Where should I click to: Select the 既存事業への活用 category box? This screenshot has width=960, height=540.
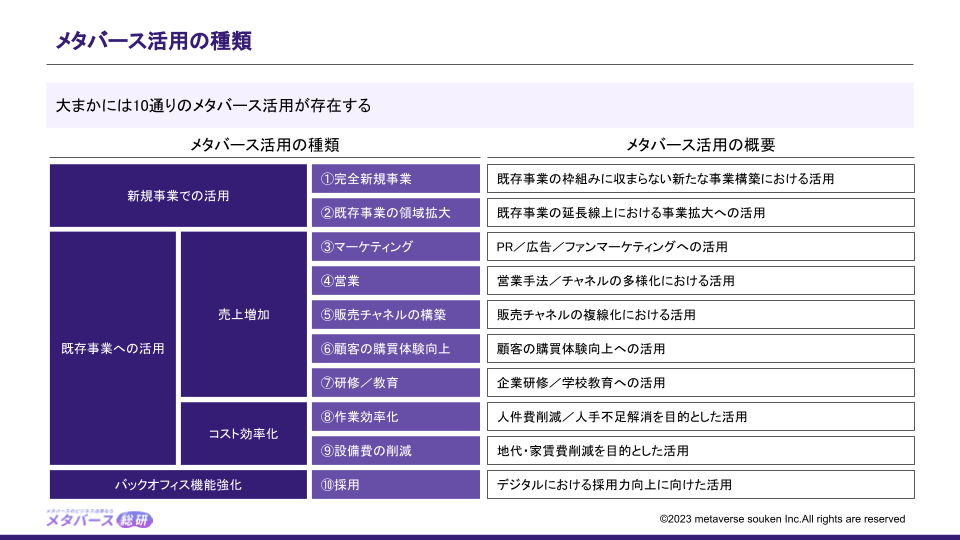(x=112, y=349)
